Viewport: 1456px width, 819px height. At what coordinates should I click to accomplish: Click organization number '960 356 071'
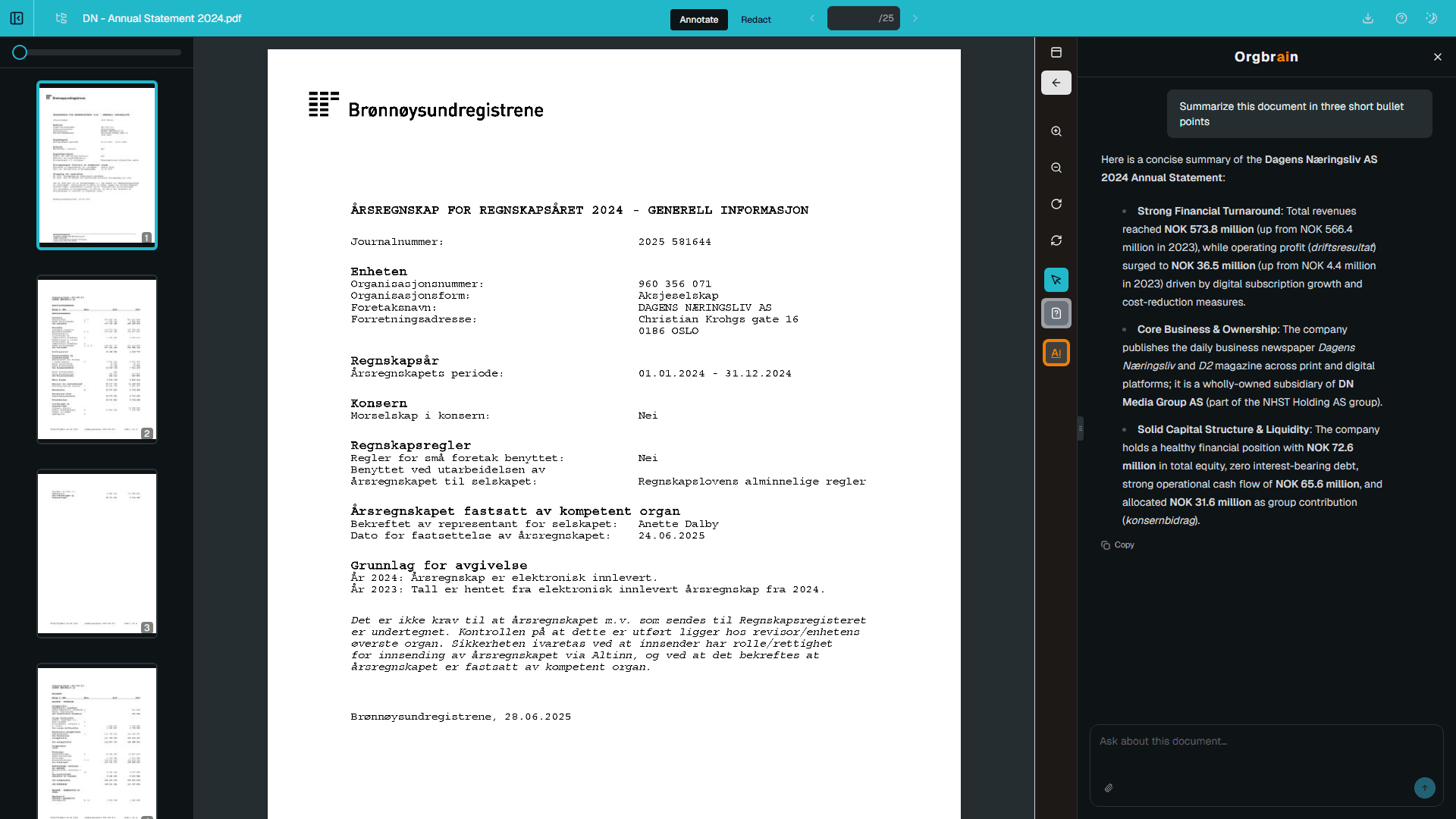point(674,284)
